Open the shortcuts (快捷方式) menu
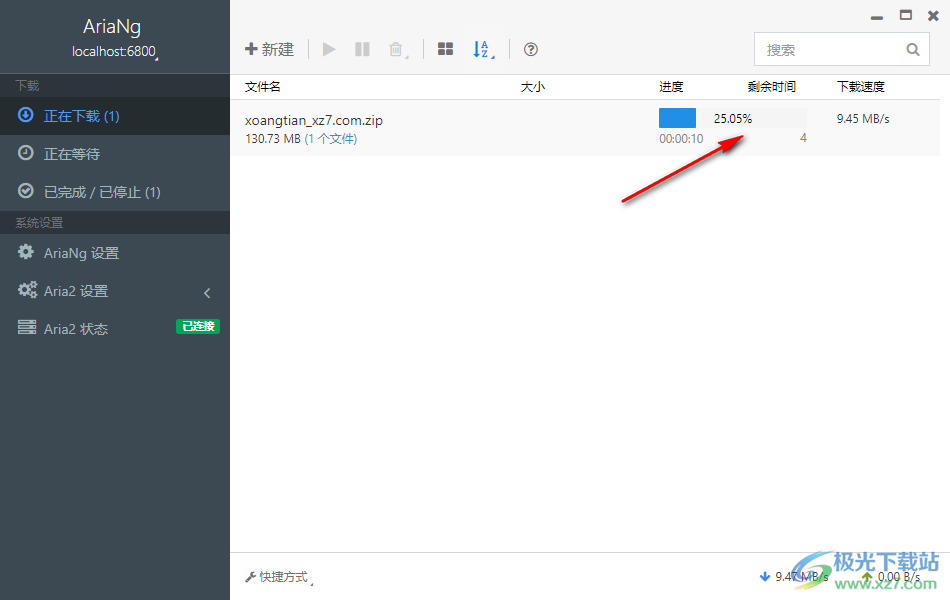This screenshot has height=600, width=950. (279, 577)
